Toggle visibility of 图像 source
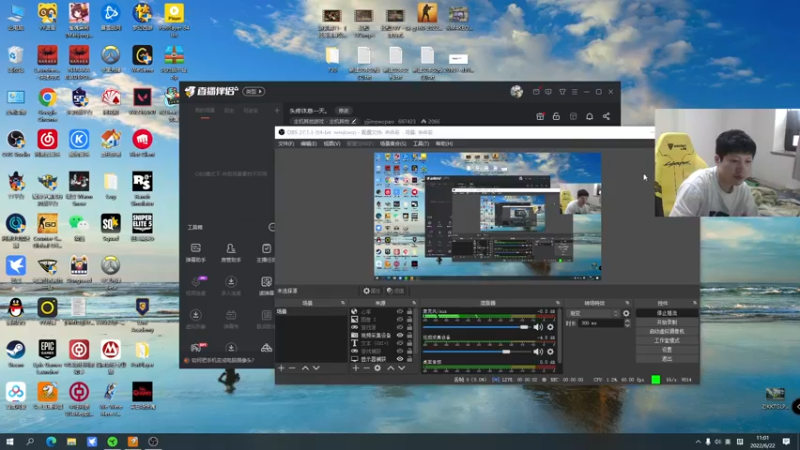Screen dimensions: 800x450 pyautogui.click(x=400, y=319)
